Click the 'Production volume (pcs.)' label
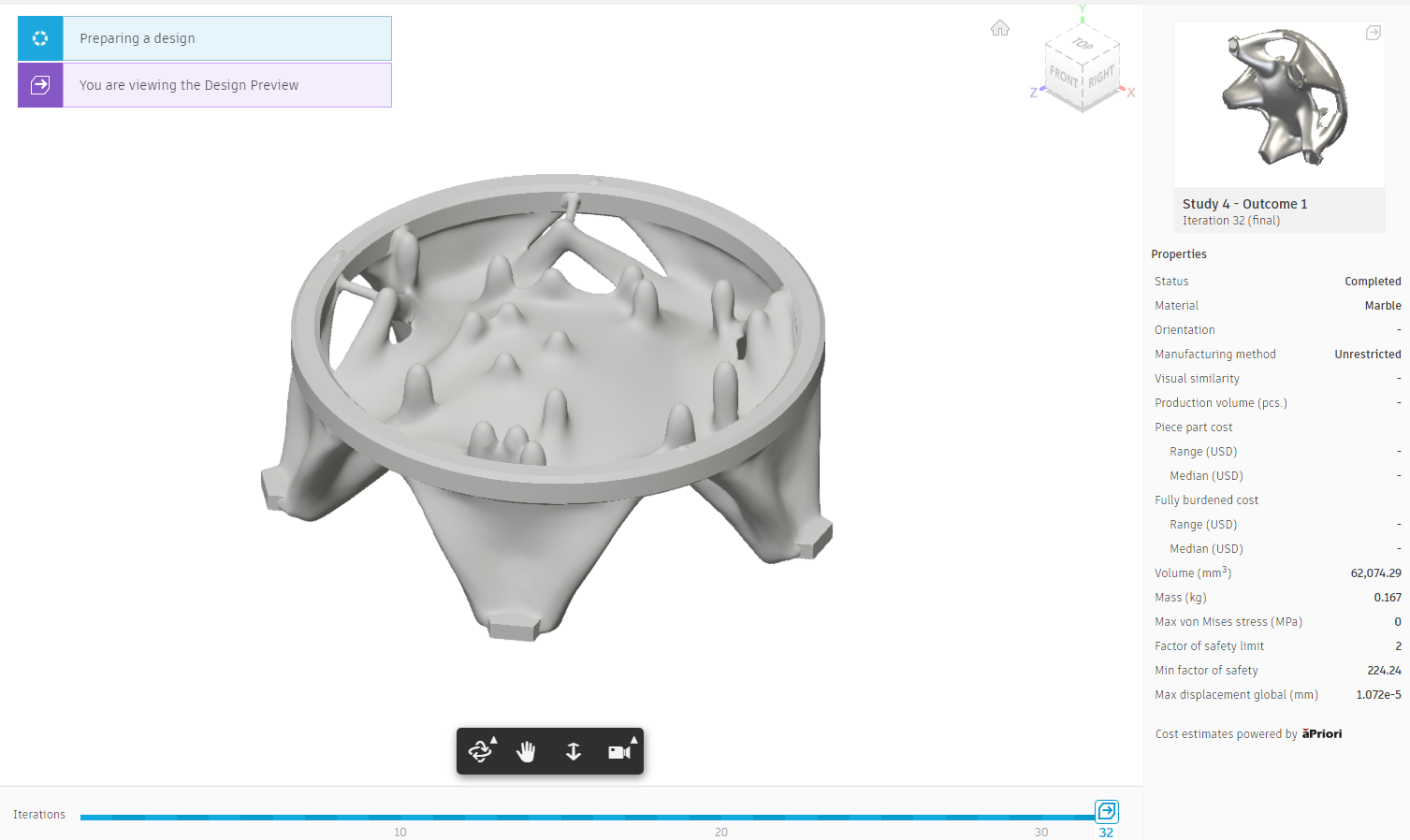The width and height of the screenshot is (1410, 840). point(1221,403)
